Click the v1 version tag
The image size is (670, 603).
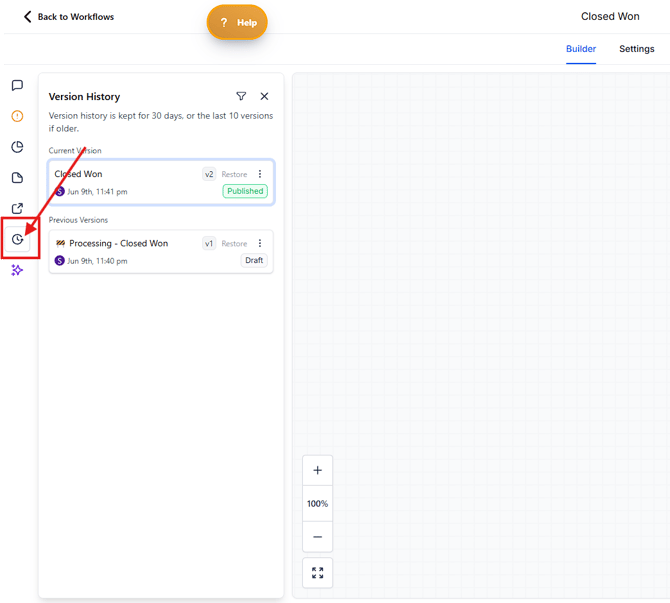click(x=209, y=244)
